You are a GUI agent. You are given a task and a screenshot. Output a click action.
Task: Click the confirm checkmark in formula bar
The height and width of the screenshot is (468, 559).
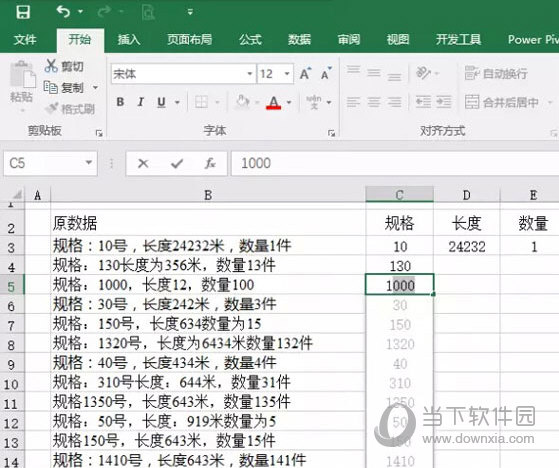tap(177, 164)
